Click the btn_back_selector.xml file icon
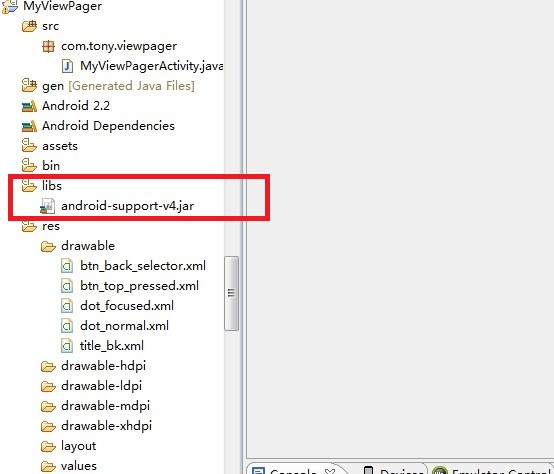 67,266
